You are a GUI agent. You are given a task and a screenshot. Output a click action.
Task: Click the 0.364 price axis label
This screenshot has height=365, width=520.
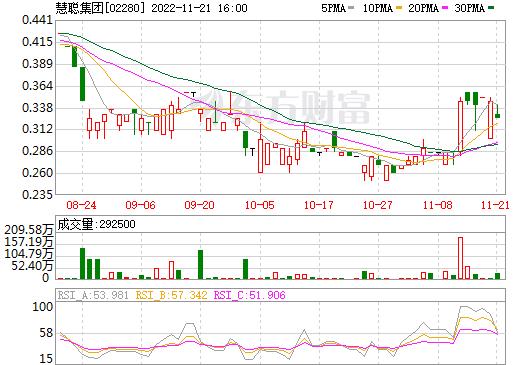tap(37, 86)
